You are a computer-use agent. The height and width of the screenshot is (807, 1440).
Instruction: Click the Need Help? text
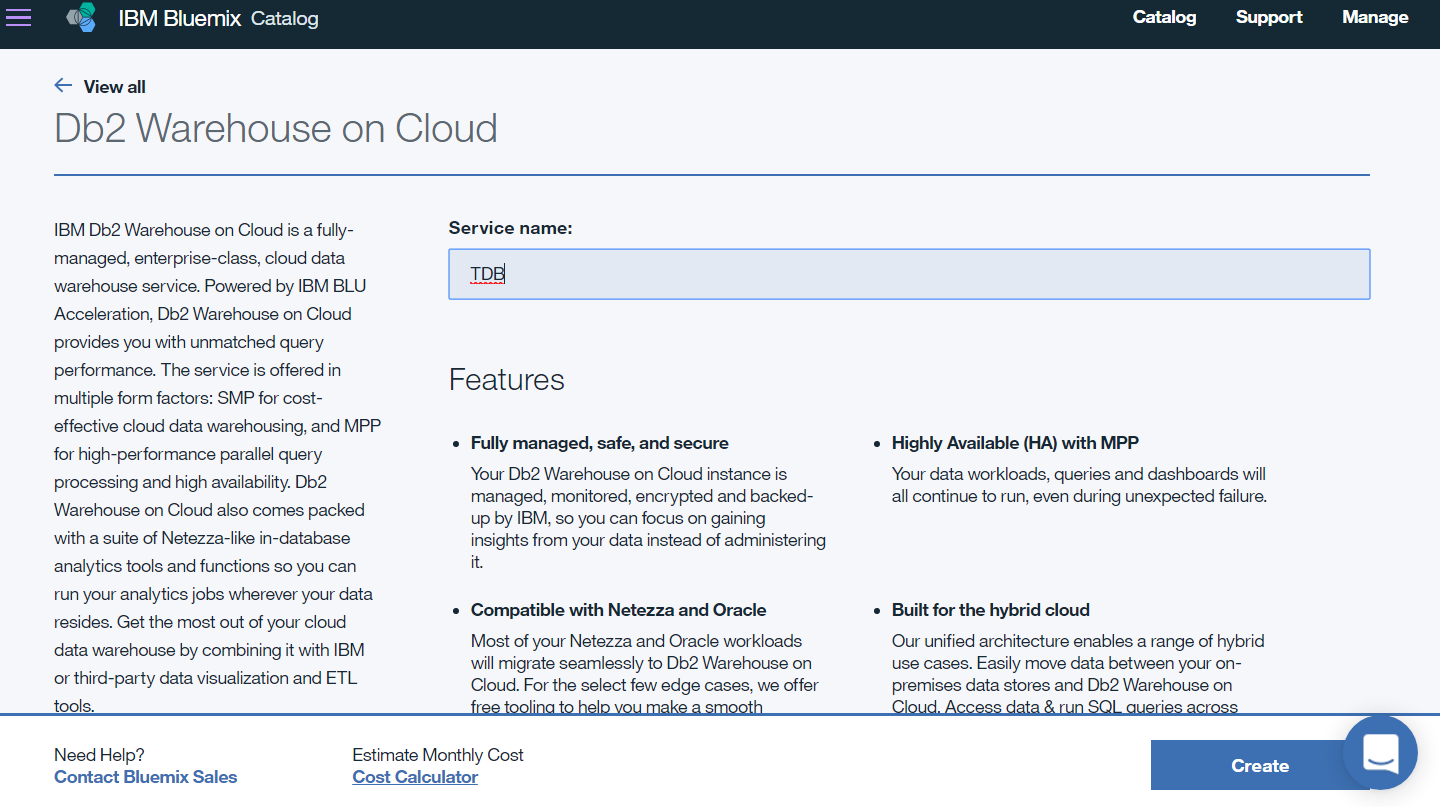click(x=100, y=754)
